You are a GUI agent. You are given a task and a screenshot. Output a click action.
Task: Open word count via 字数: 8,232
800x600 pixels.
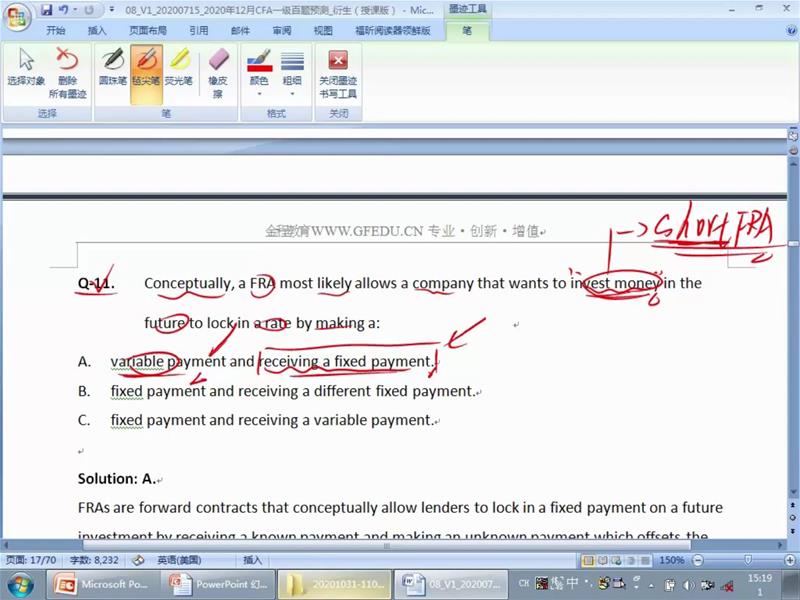[x=94, y=560]
